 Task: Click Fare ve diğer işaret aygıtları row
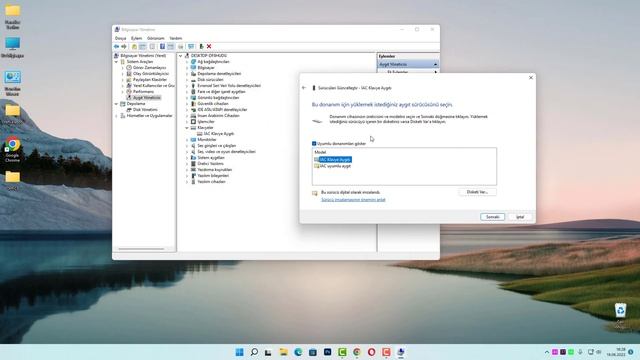click(x=221, y=91)
